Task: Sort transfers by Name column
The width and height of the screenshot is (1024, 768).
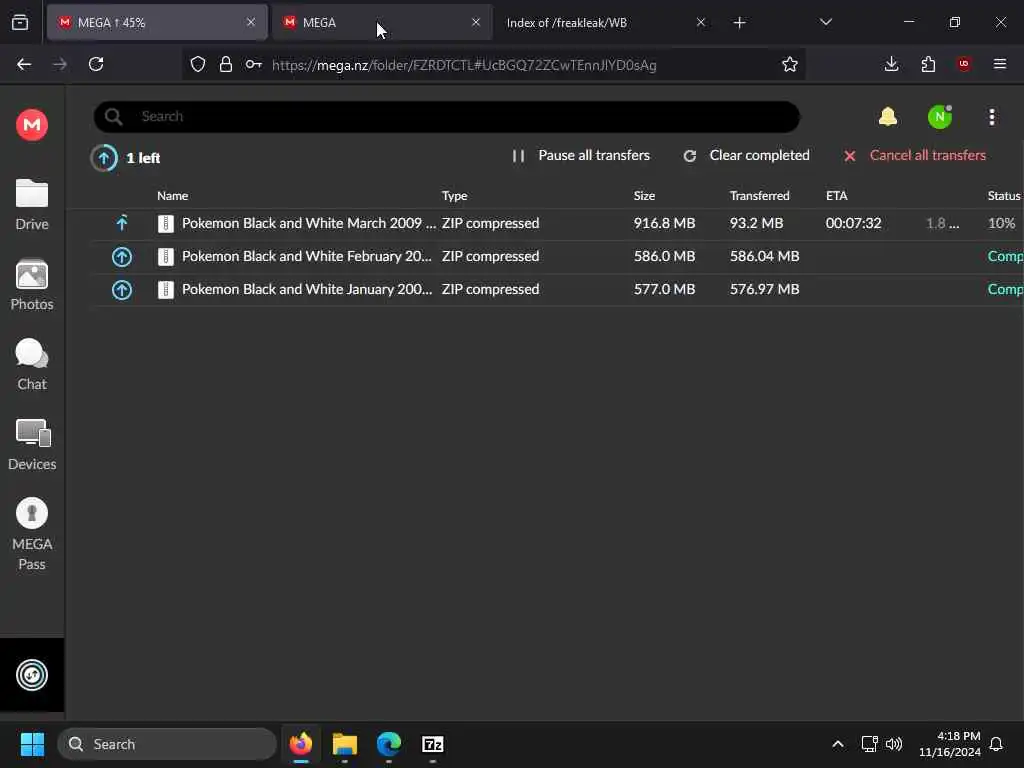Action: pyautogui.click(x=172, y=196)
